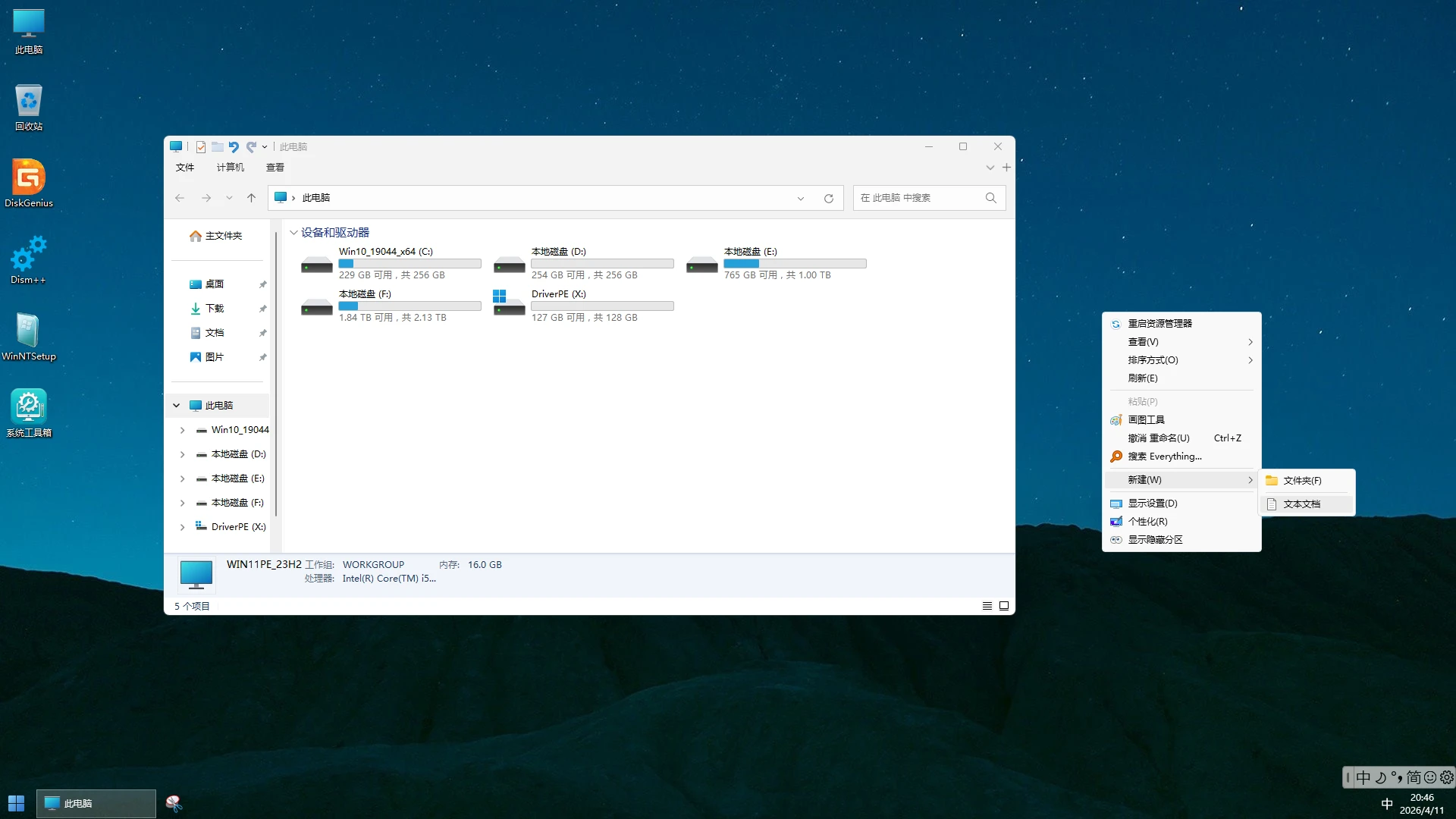
Task: Create new 文件夹(F) from submenu
Action: pos(1307,481)
